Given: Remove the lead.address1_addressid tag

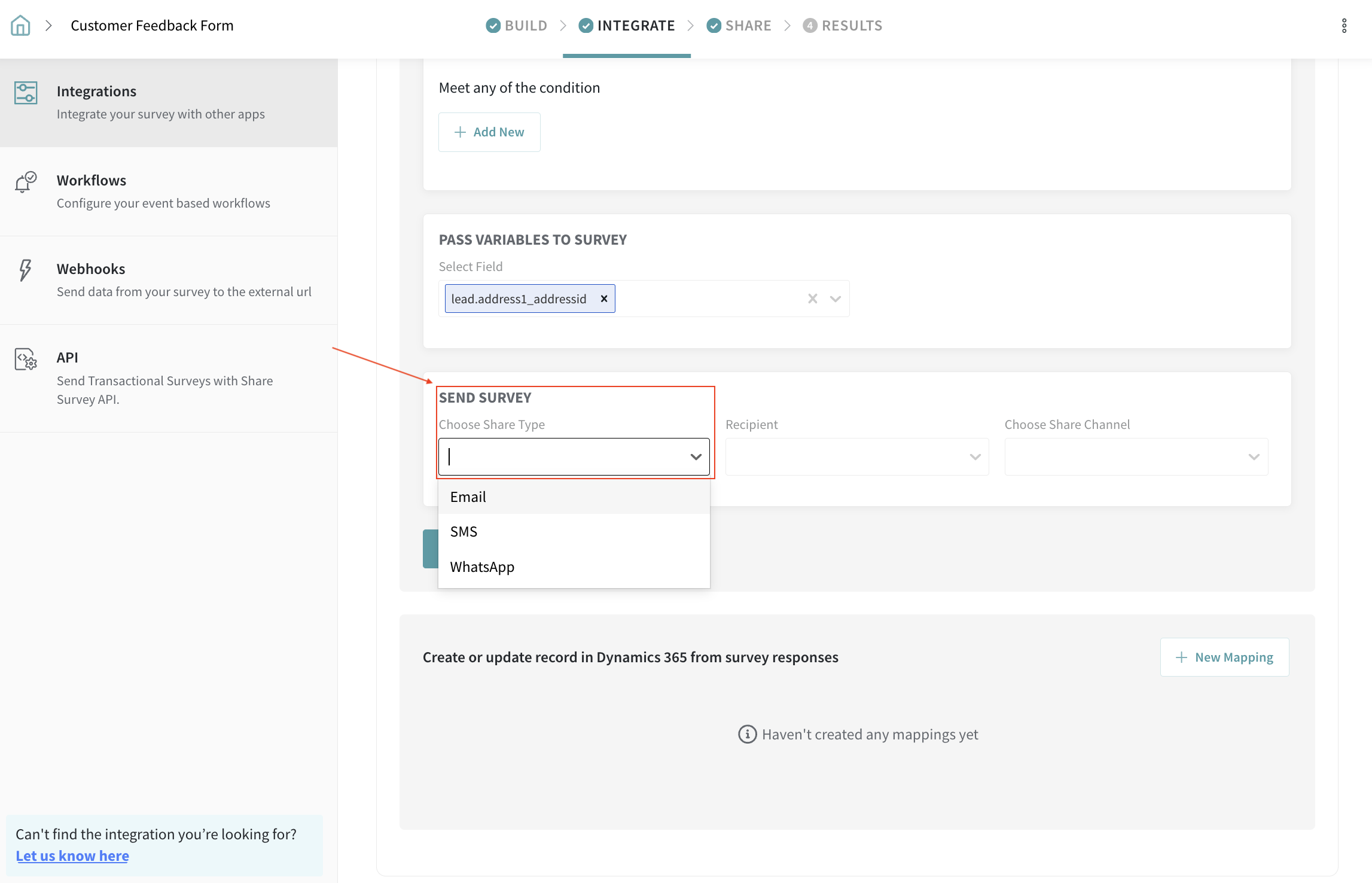Looking at the screenshot, I should pos(604,299).
